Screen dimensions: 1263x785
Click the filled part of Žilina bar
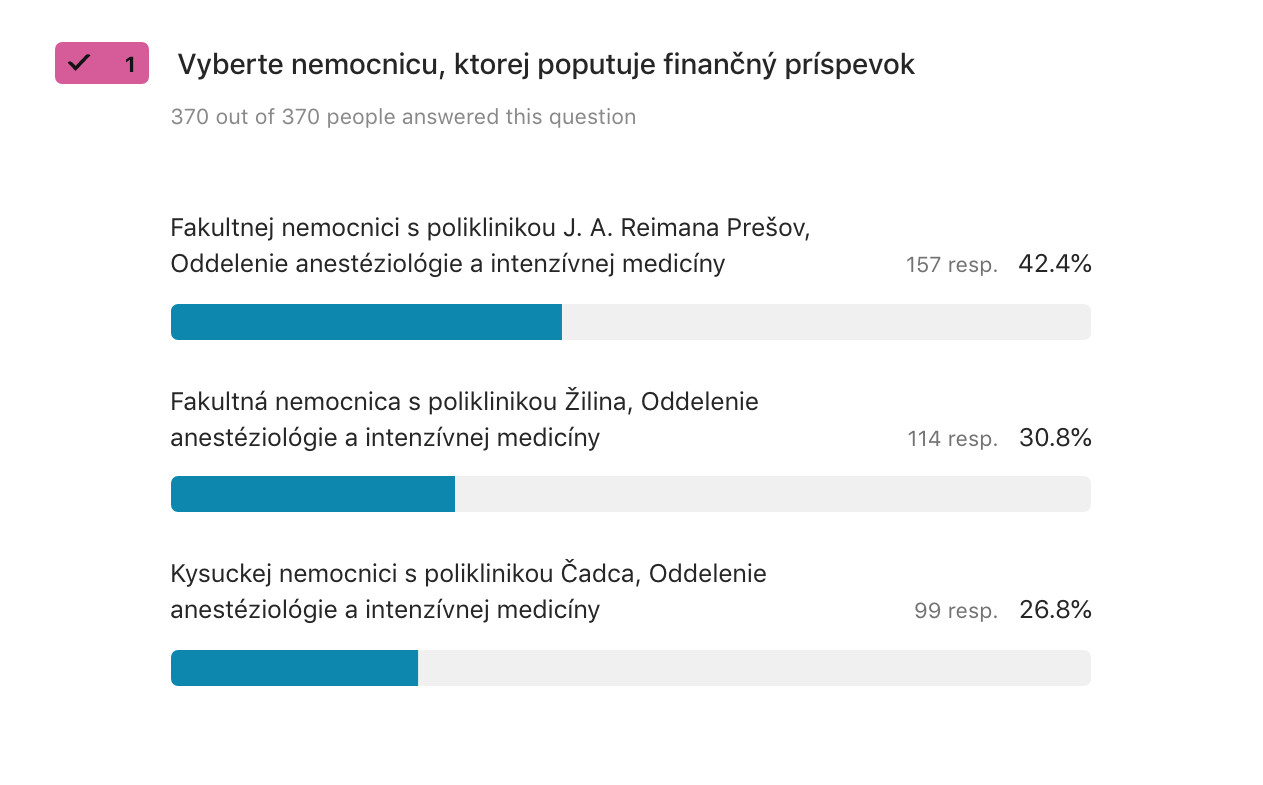click(x=313, y=494)
